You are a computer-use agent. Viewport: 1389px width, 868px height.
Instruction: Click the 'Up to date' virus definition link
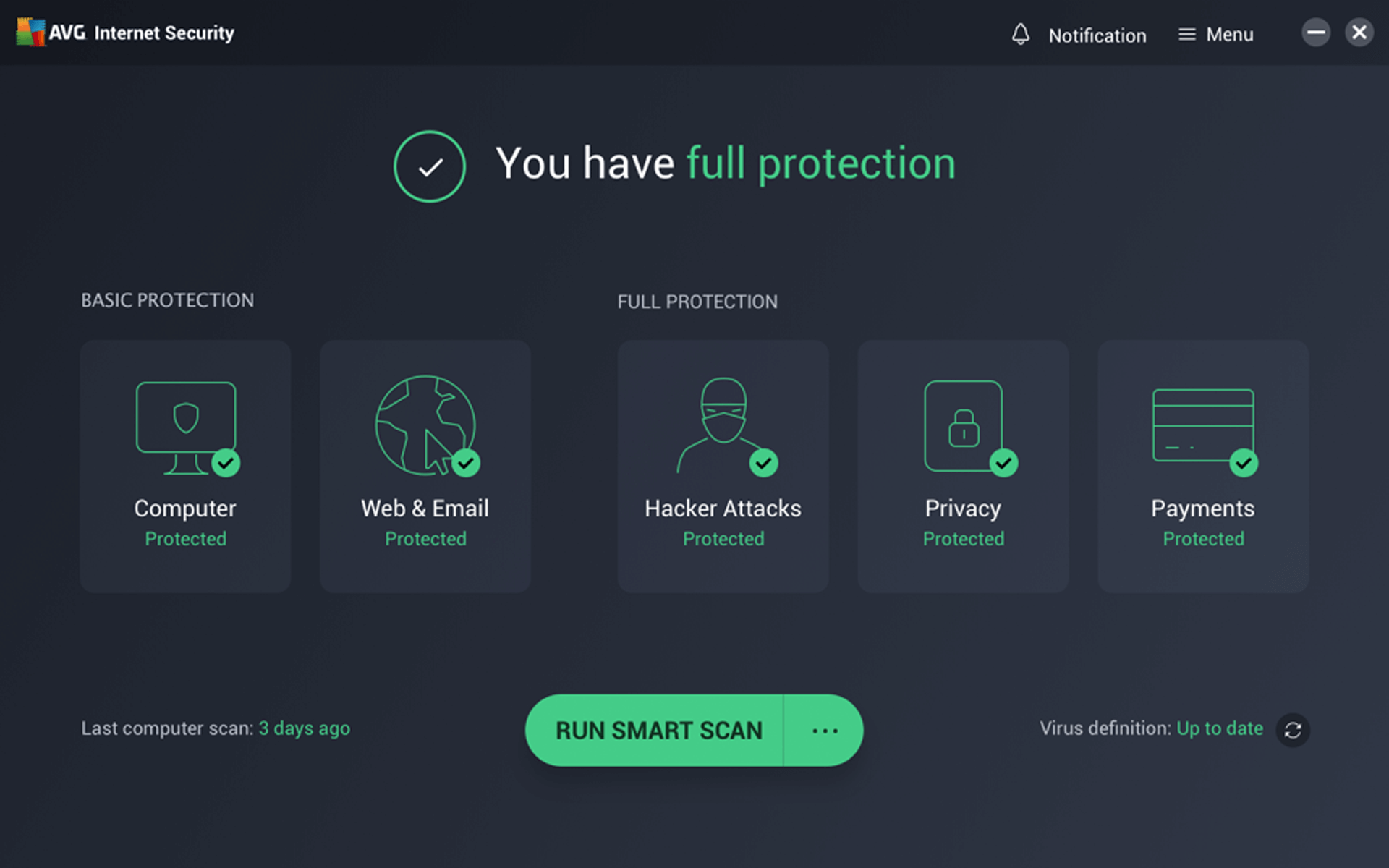[x=1220, y=728]
